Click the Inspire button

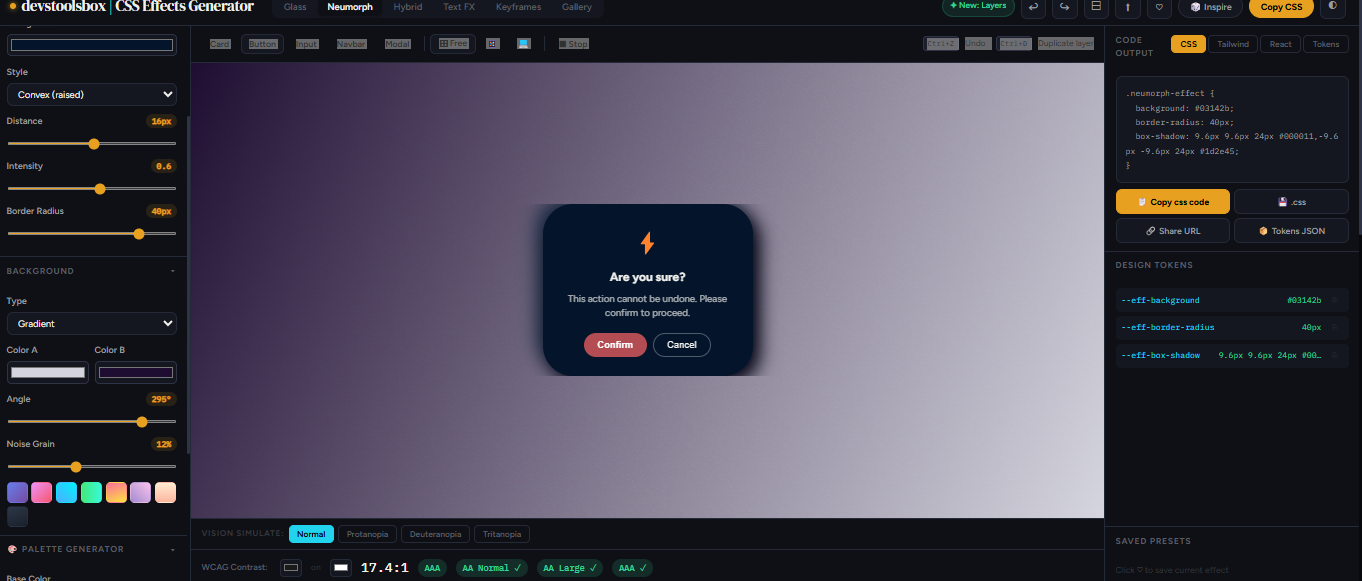[x=1210, y=7]
